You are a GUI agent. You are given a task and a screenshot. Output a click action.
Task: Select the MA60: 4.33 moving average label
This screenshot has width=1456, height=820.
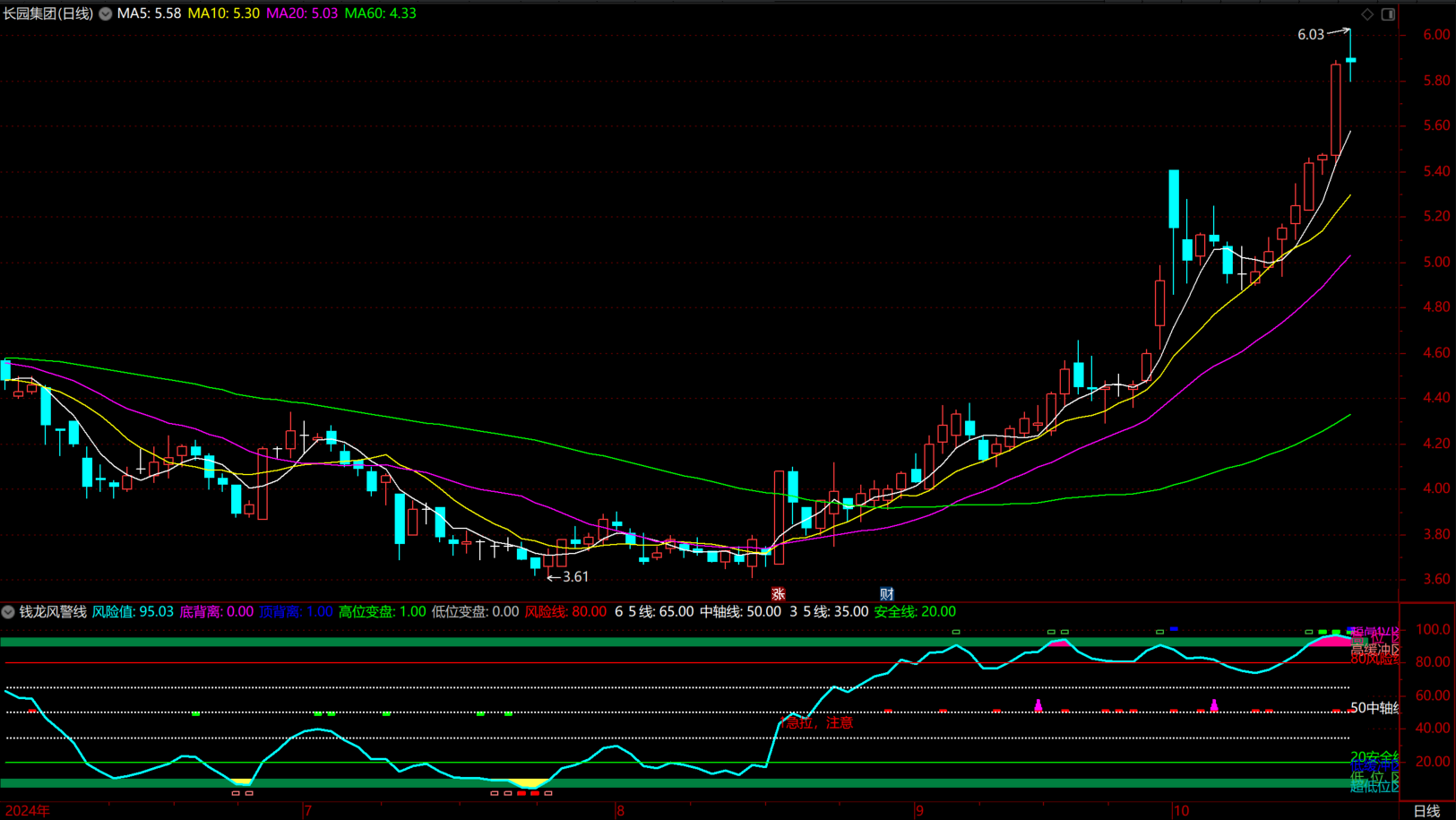tap(380, 13)
